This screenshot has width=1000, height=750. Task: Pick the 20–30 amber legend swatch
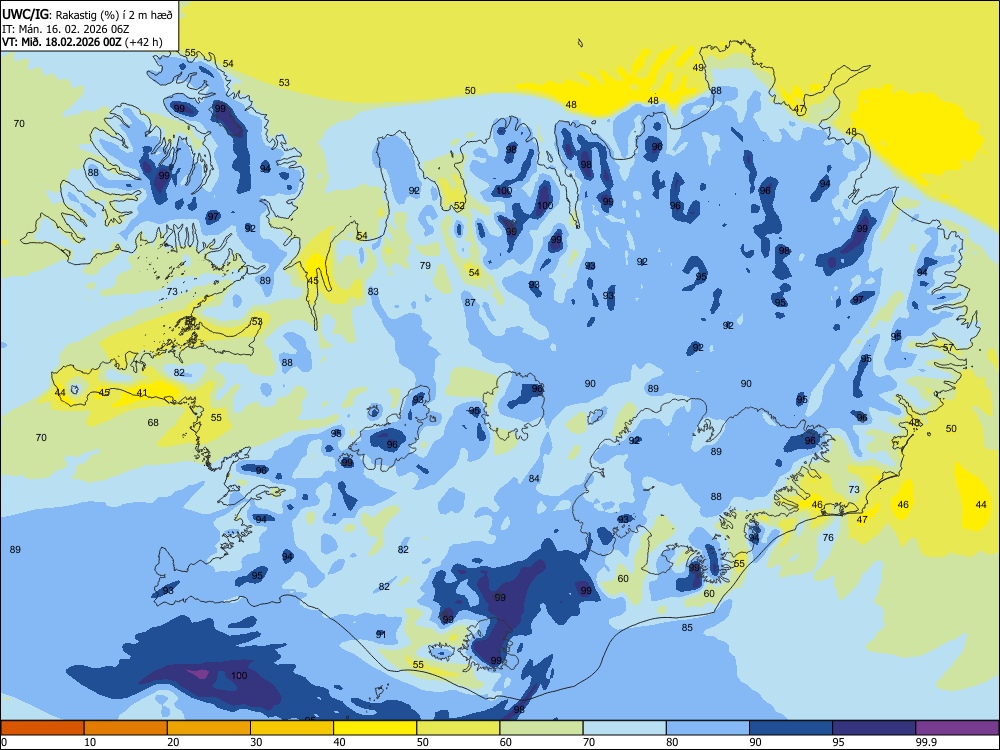[209, 728]
